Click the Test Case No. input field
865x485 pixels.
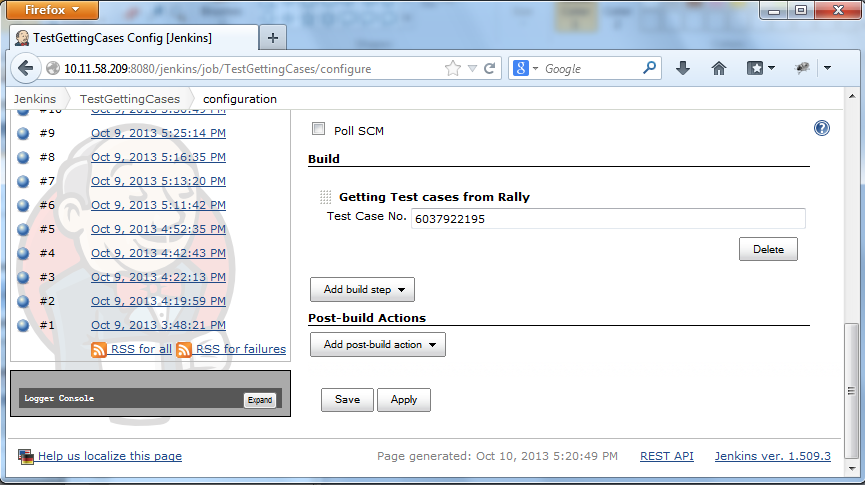(608, 219)
